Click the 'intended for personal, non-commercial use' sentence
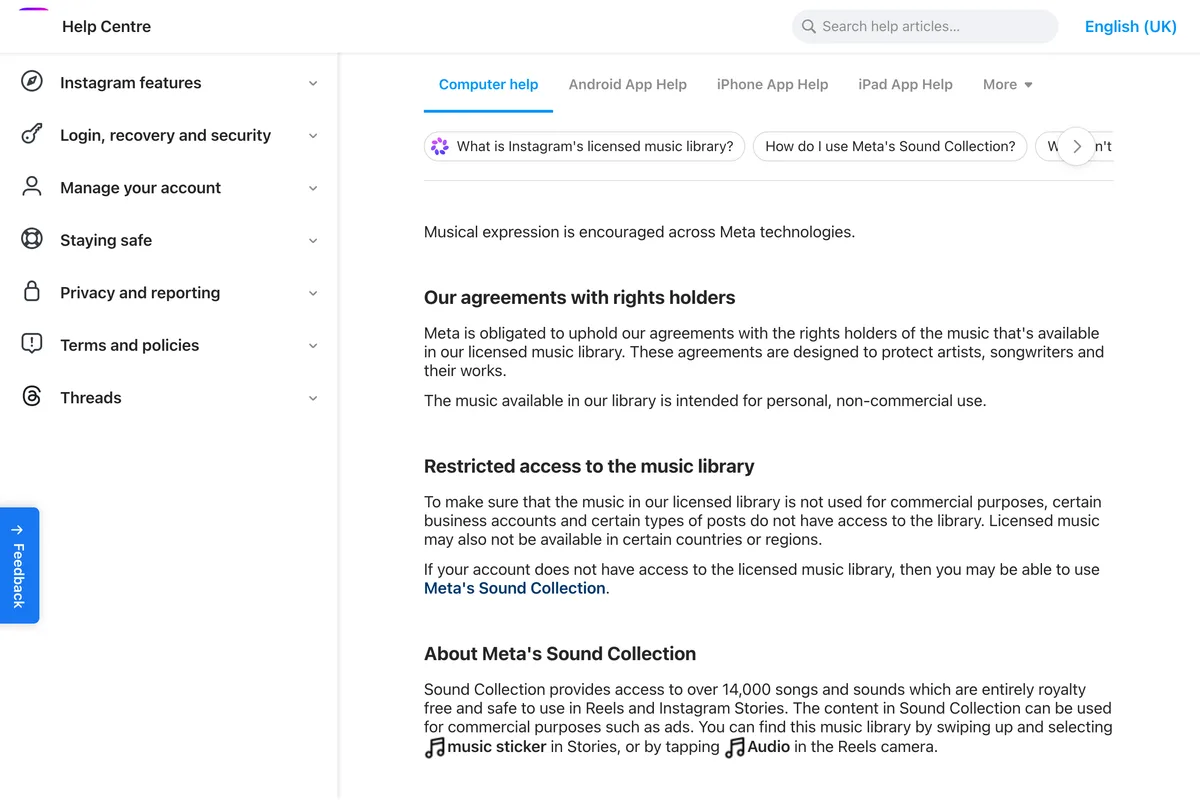This screenshot has height=800, width=1200. click(705, 400)
